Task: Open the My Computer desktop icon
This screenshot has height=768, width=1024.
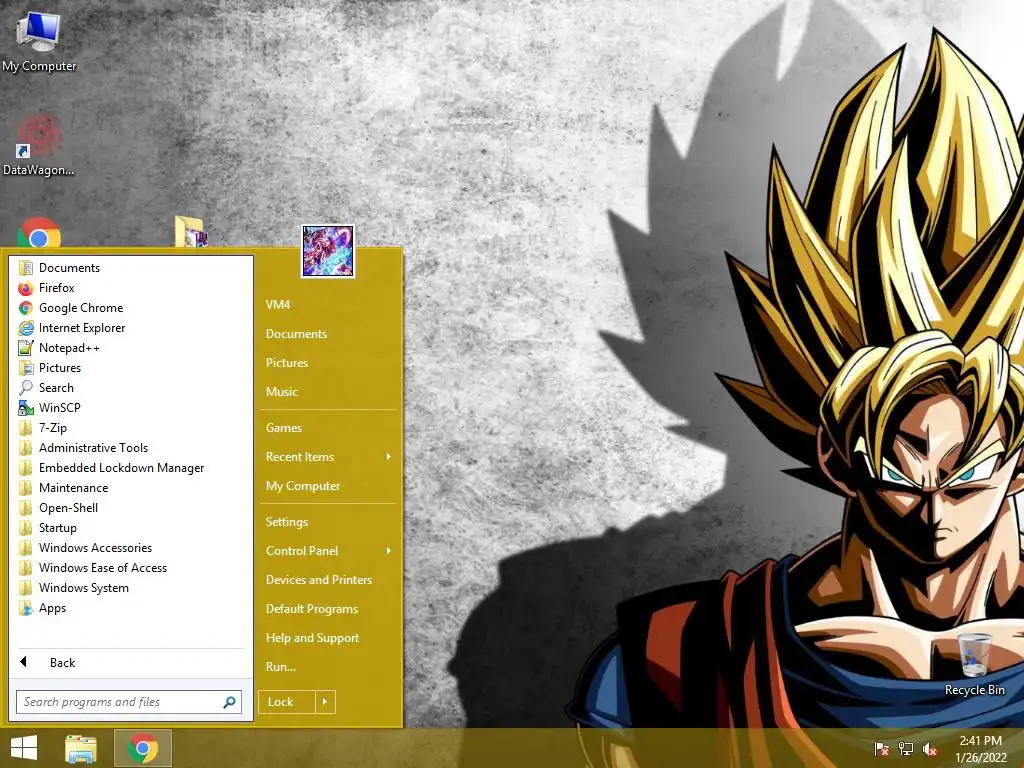Action: click(x=39, y=40)
